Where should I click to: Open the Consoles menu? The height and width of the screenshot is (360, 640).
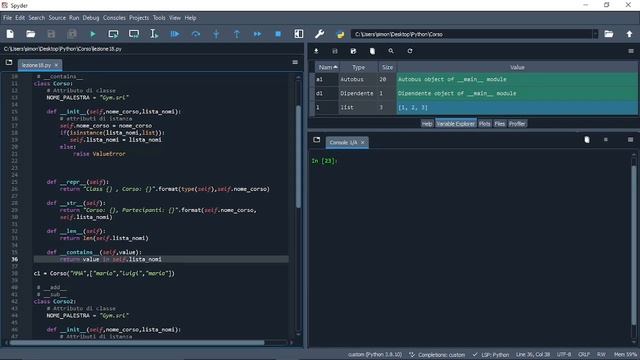coord(114,18)
